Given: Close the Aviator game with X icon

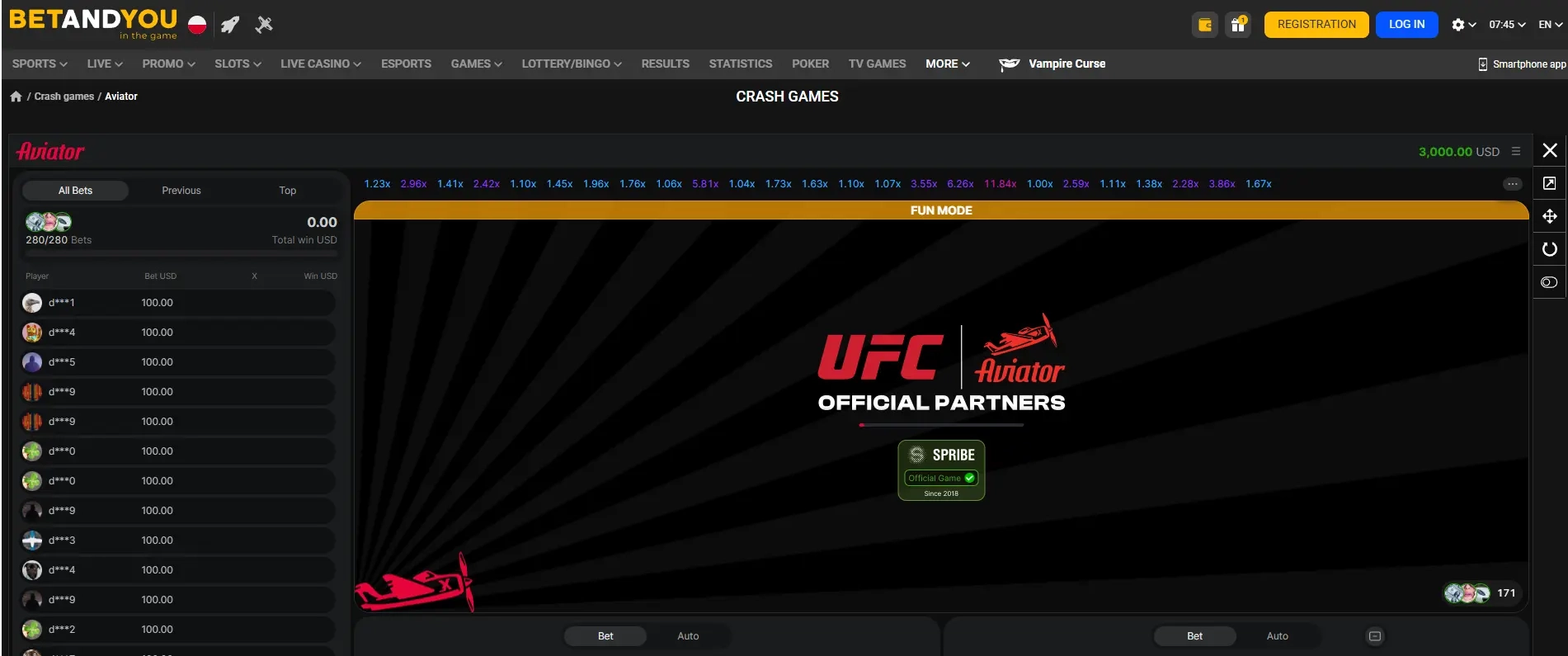Looking at the screenshot, I should click(1550, 150).
